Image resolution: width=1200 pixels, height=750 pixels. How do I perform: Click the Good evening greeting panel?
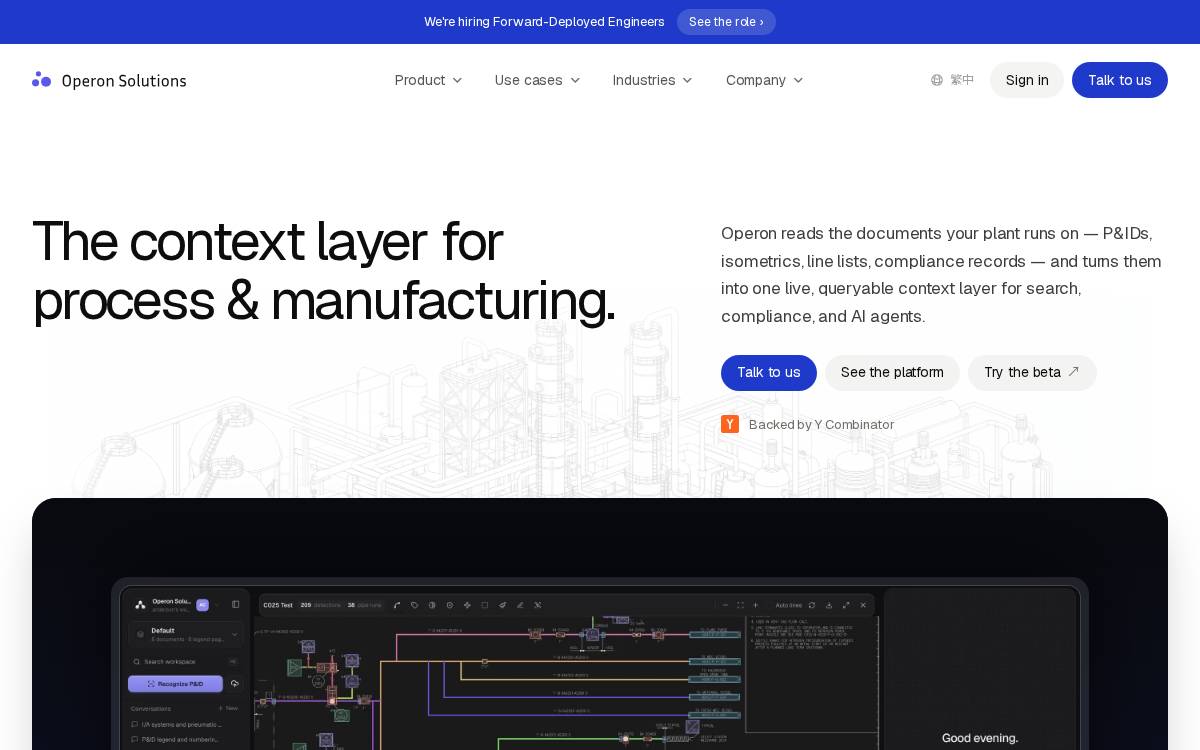(980, 669)
